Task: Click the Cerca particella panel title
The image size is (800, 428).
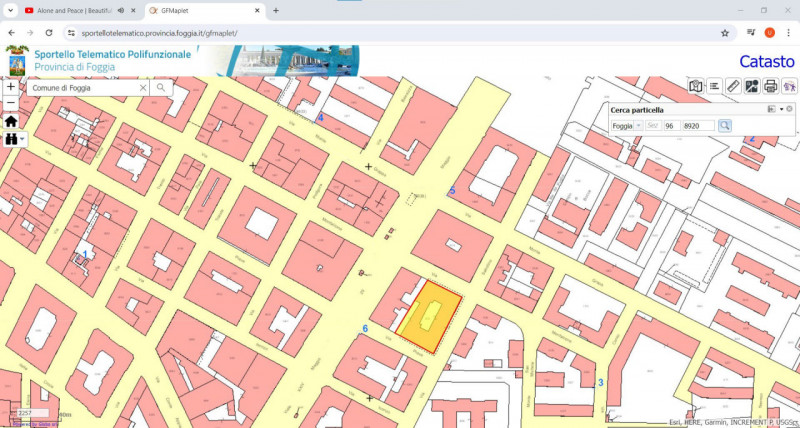Action: coord(637,110)
